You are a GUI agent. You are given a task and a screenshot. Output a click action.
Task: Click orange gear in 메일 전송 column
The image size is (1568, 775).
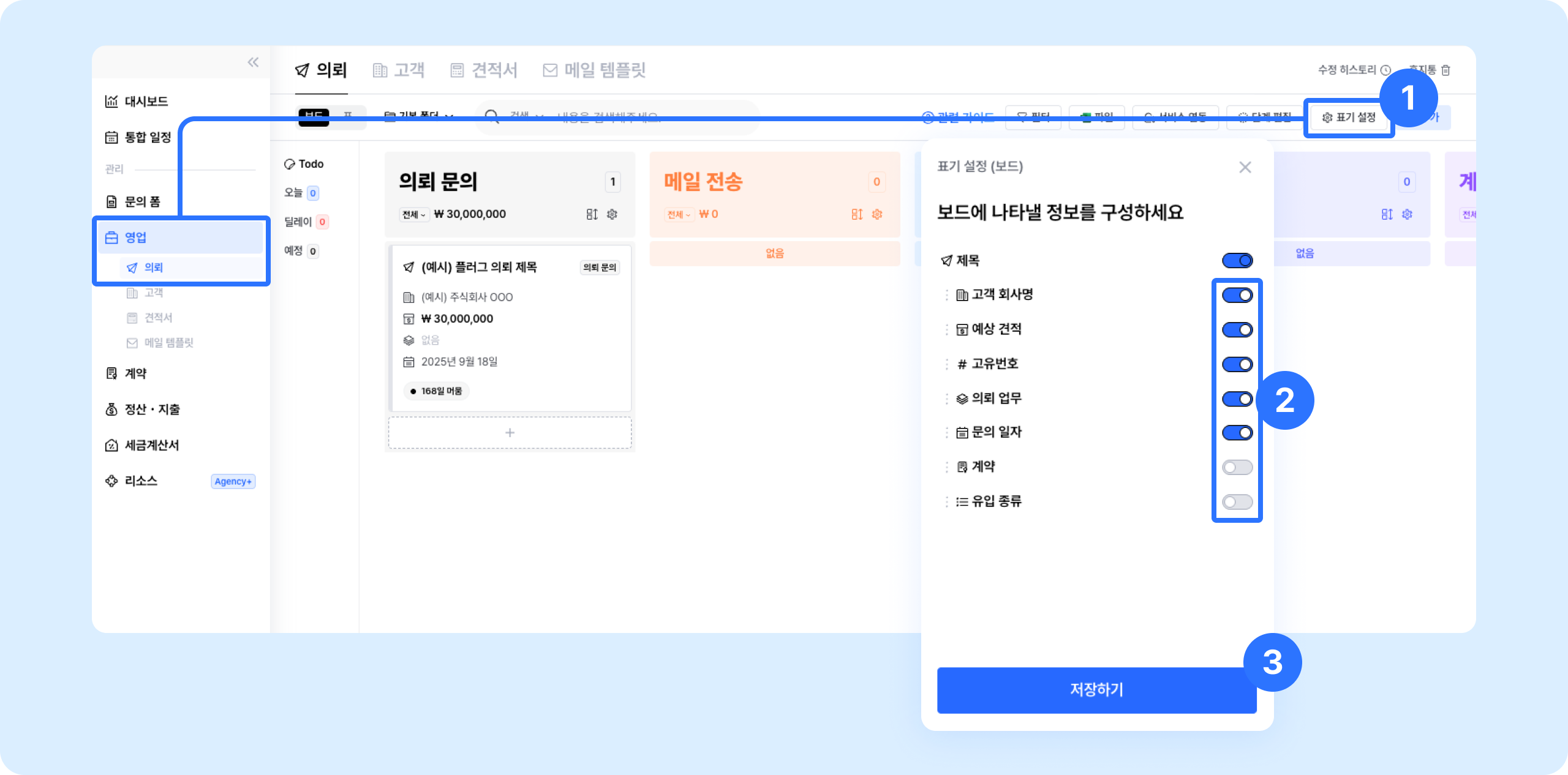click(x=877, y=214)
